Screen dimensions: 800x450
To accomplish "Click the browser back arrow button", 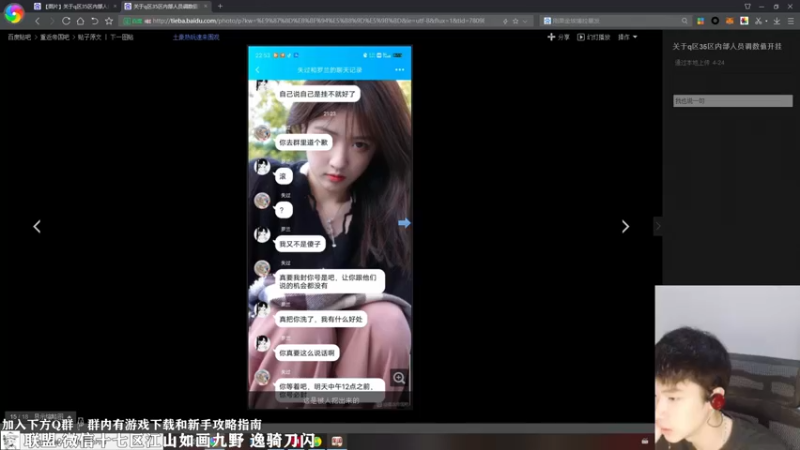I will 37,21.
